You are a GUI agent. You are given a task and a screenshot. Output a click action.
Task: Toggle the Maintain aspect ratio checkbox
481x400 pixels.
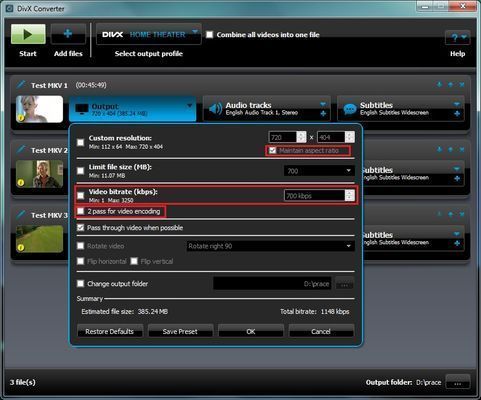[272, 150]
